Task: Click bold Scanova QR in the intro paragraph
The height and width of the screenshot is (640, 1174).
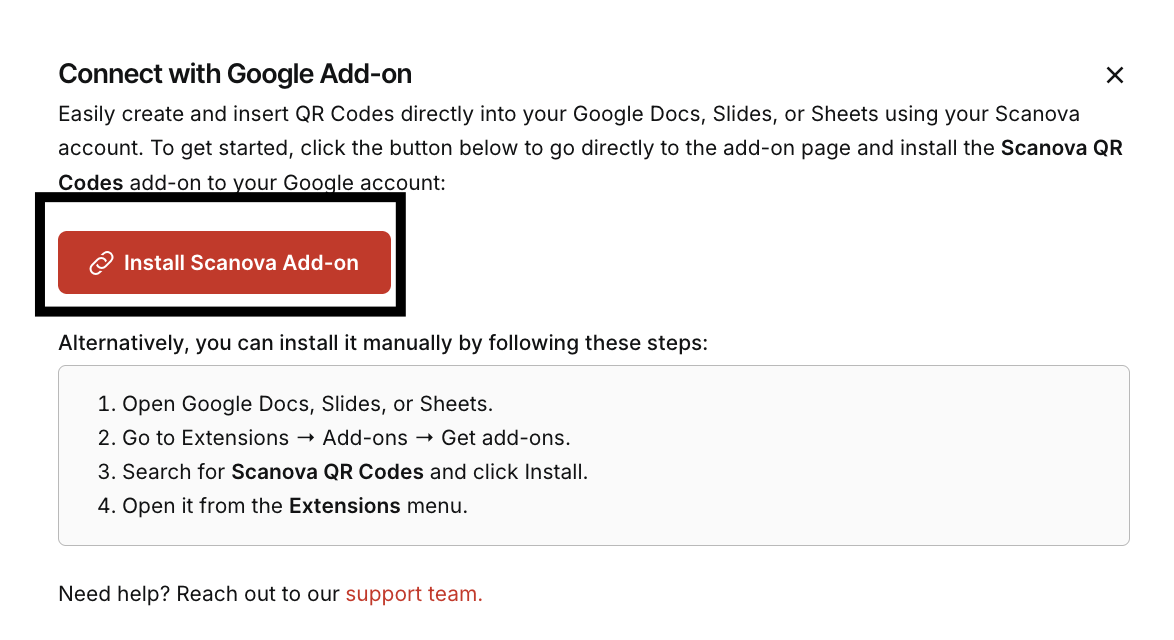Action: (x=1061, y=149)
